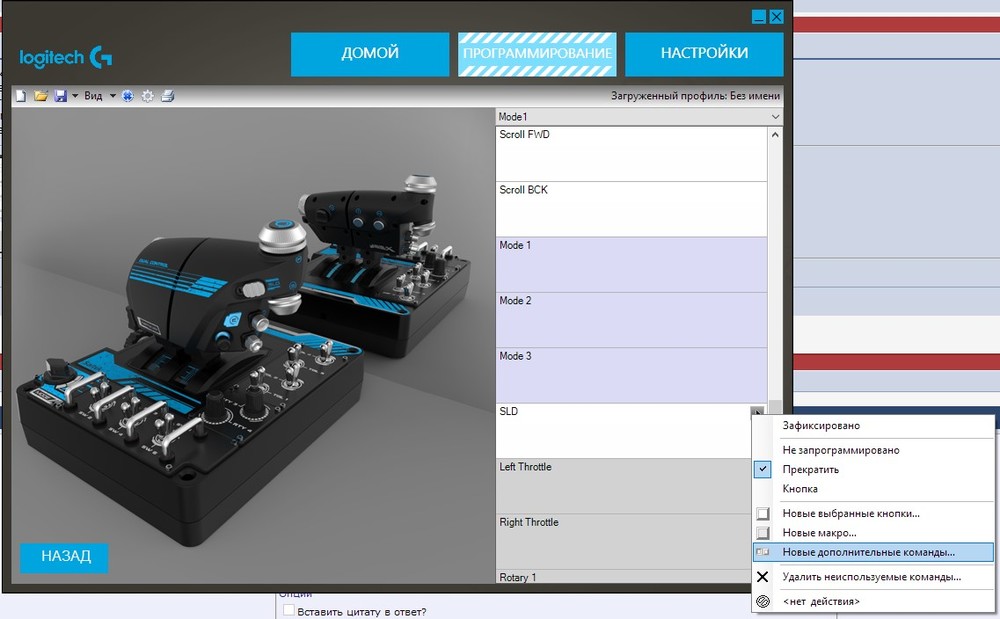Select the Mode 3 row
Image resolution: width=1000 pixels, height=619 pixels.
pos(631,375)
